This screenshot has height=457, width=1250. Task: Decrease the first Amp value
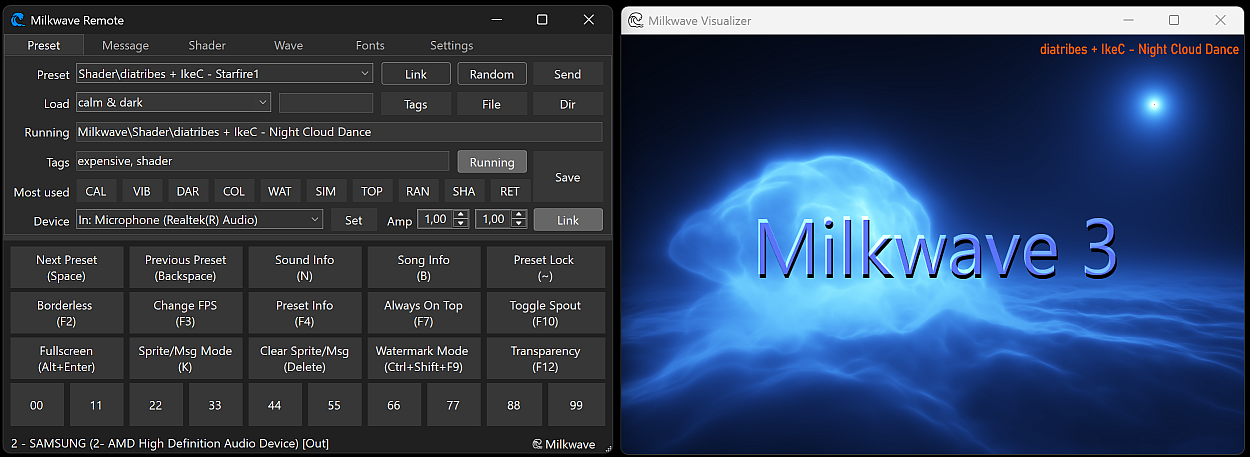(x=461, y=224)
